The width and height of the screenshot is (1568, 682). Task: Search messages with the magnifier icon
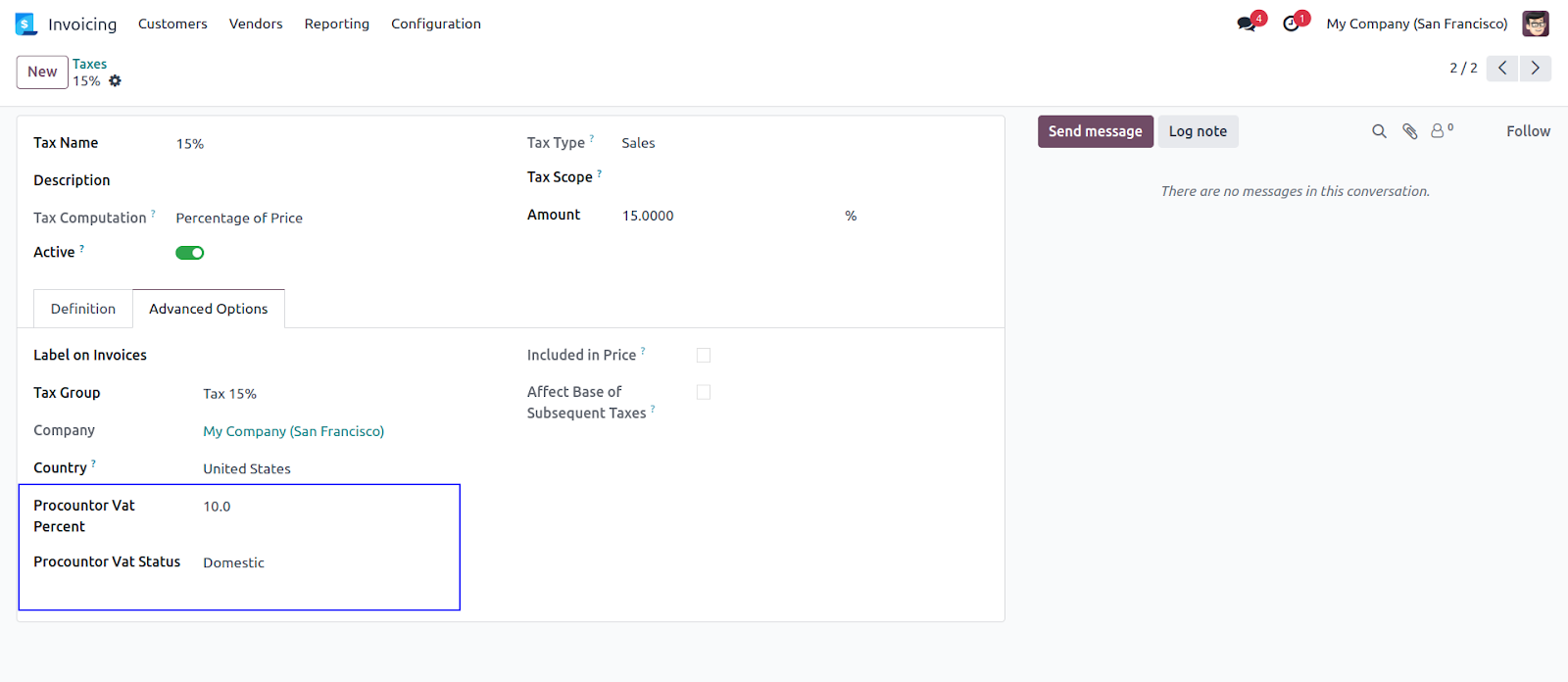[x=1379, y=131]
